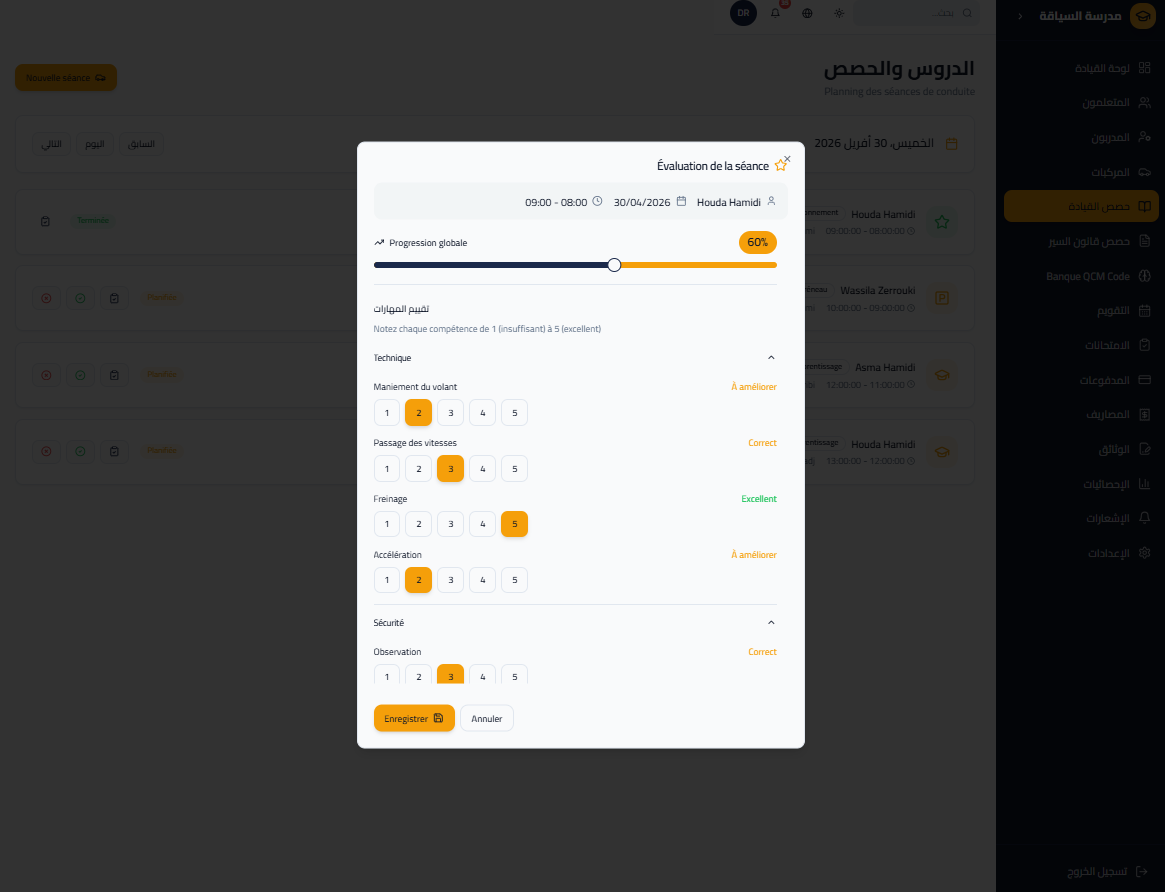Click the globe language icon
The image size is (1165, 892).
[x=807, y=13]
